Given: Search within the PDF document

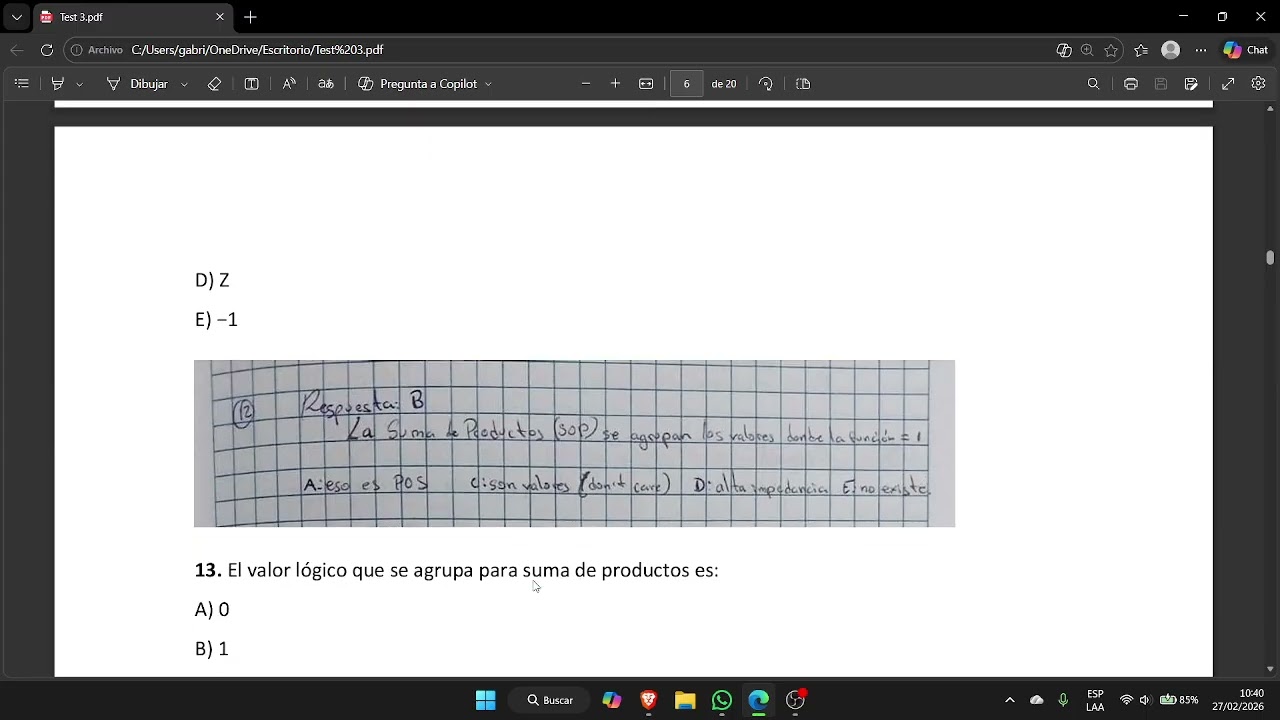Looking at the screenshot, I should (x=1094, y=84).
